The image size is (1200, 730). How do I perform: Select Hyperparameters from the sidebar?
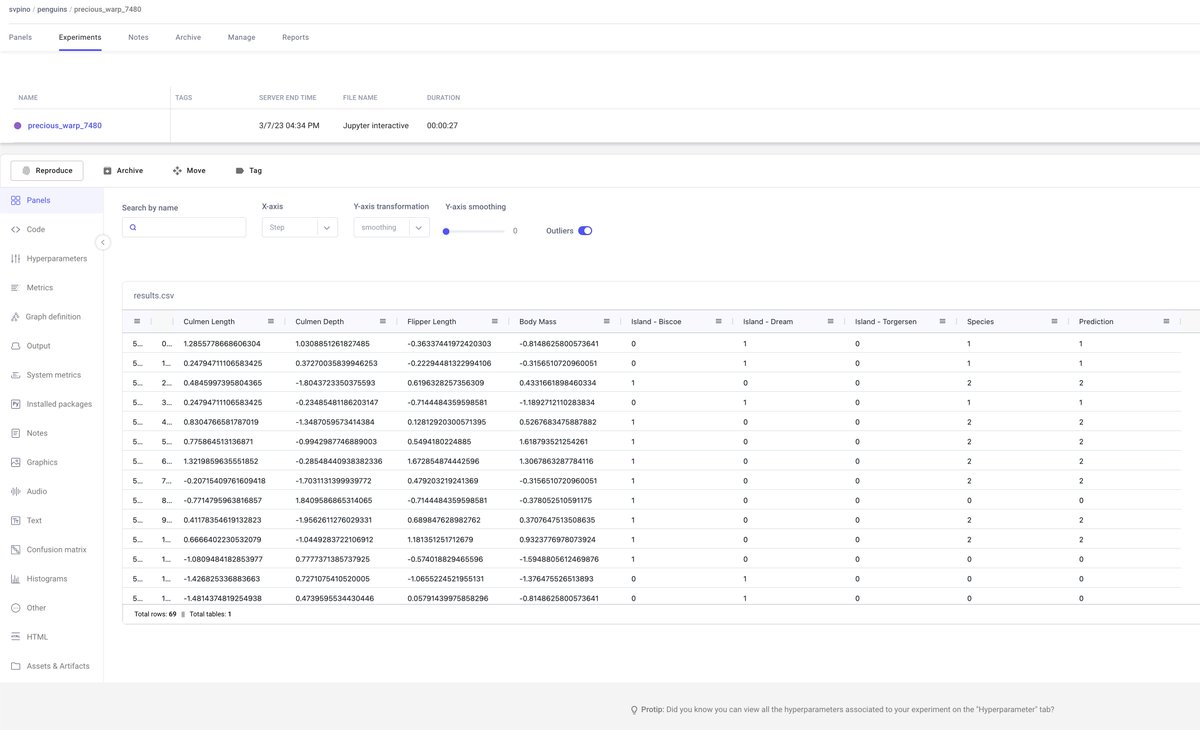pos(58,258)
